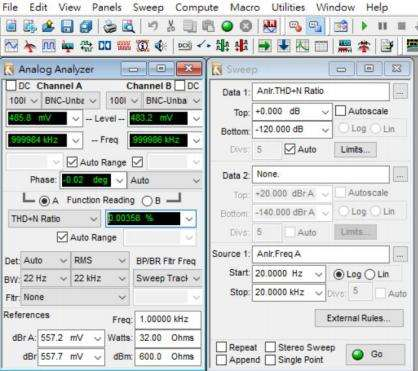Open the THD+N Ratio function dropdown
This screenshot has height=371, width=418.
[54, 219]
